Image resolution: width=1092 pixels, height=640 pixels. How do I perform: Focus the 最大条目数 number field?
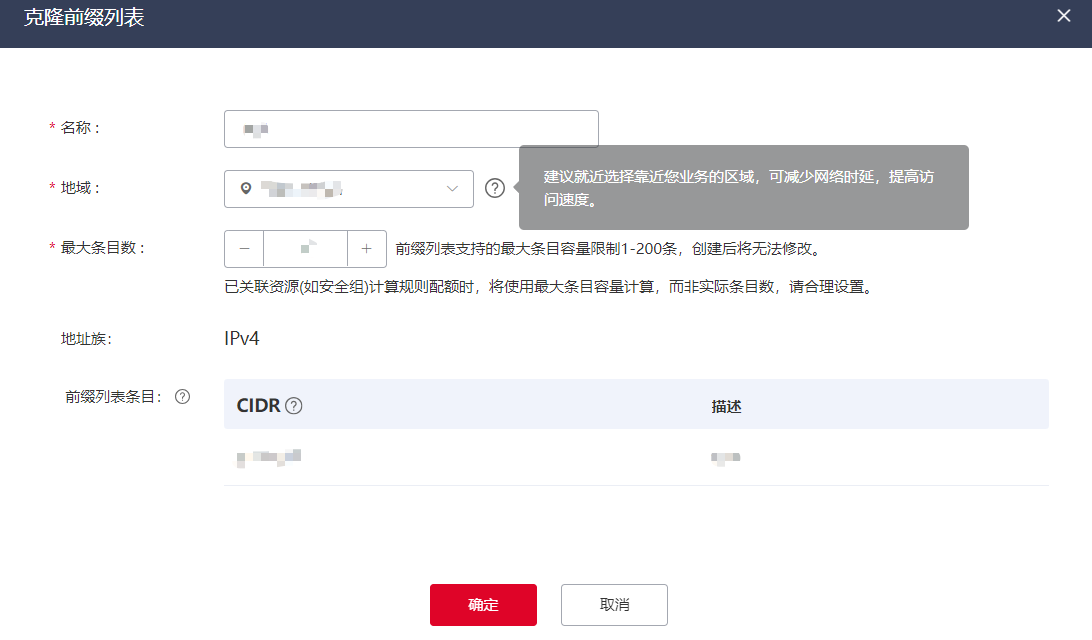click(305, 249)
